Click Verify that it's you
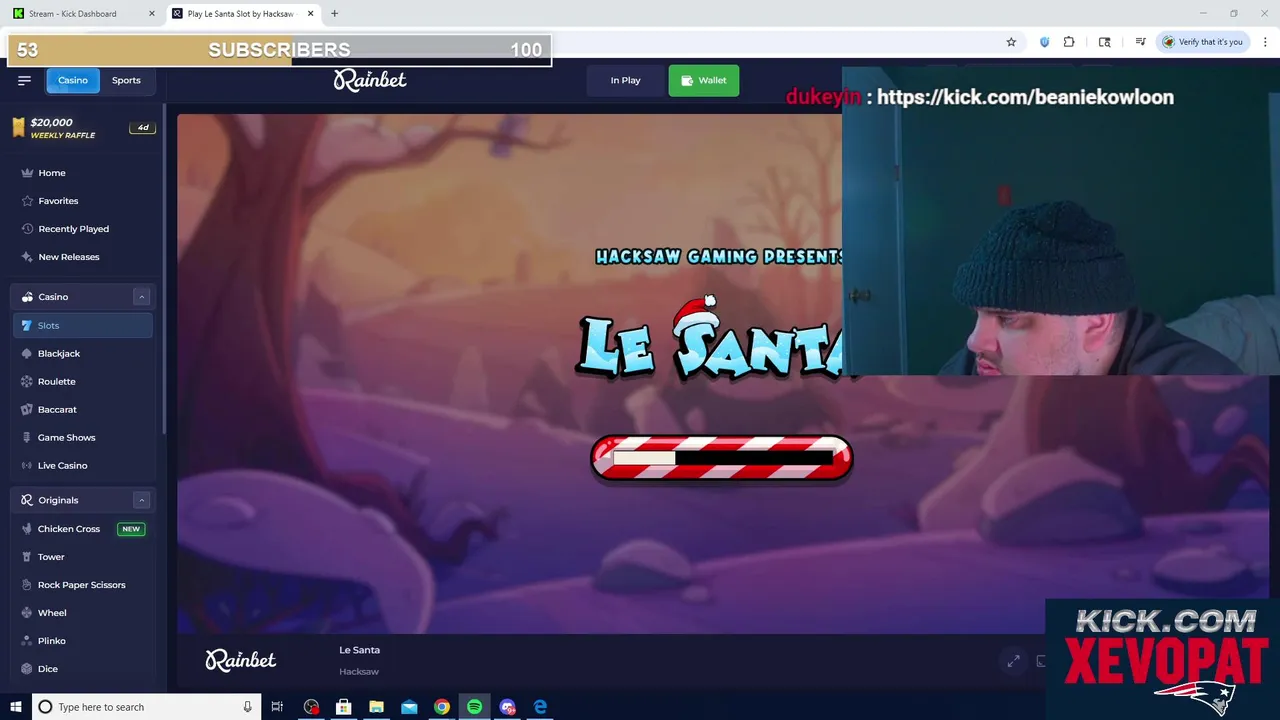 (x=1203, y=42)
